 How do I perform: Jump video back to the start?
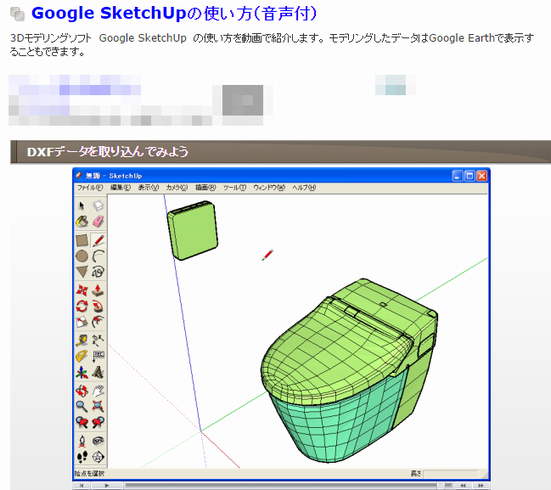[x=82, y=485]
